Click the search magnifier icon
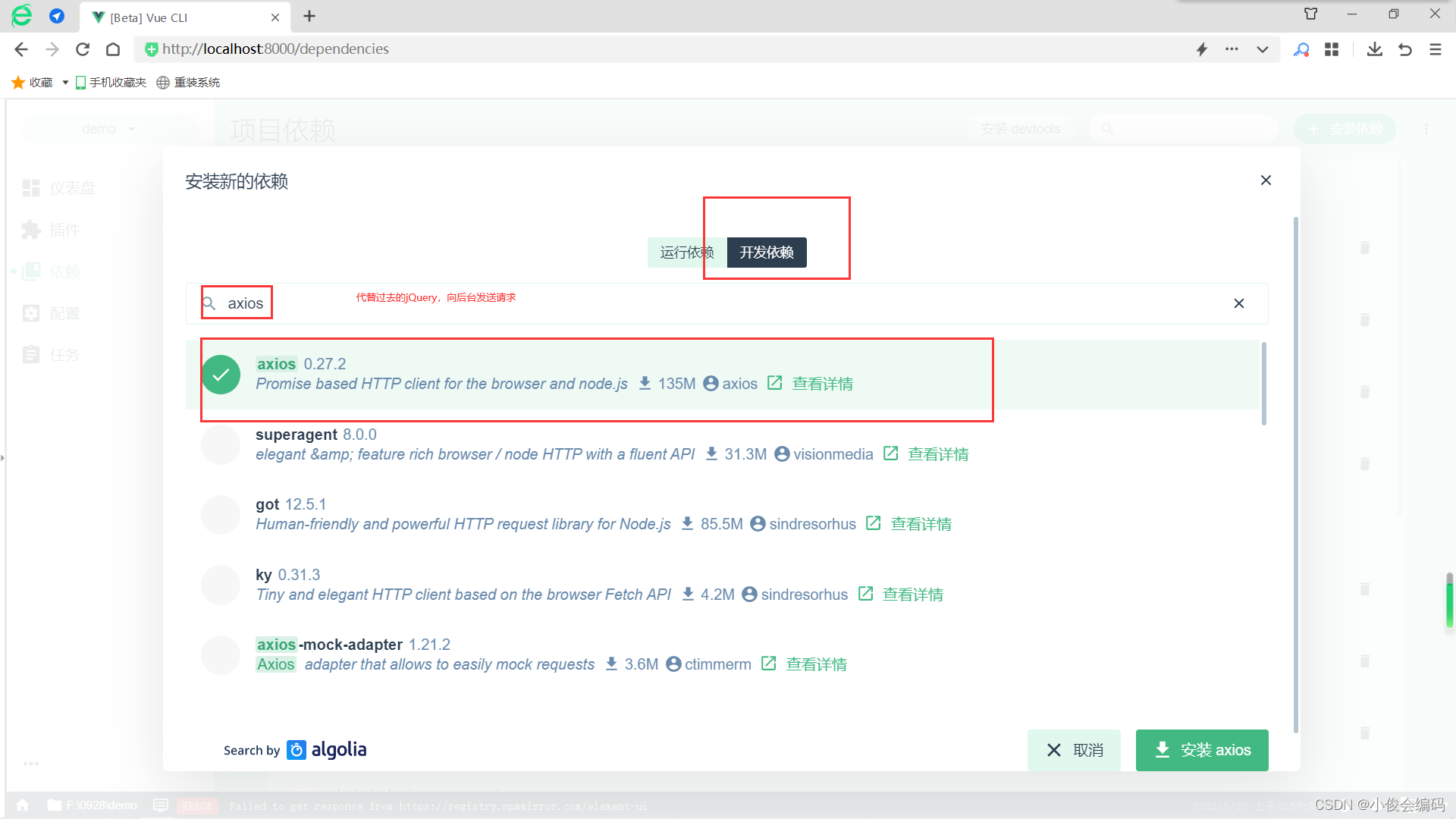The image size is (1456, 819). point(209,303)
